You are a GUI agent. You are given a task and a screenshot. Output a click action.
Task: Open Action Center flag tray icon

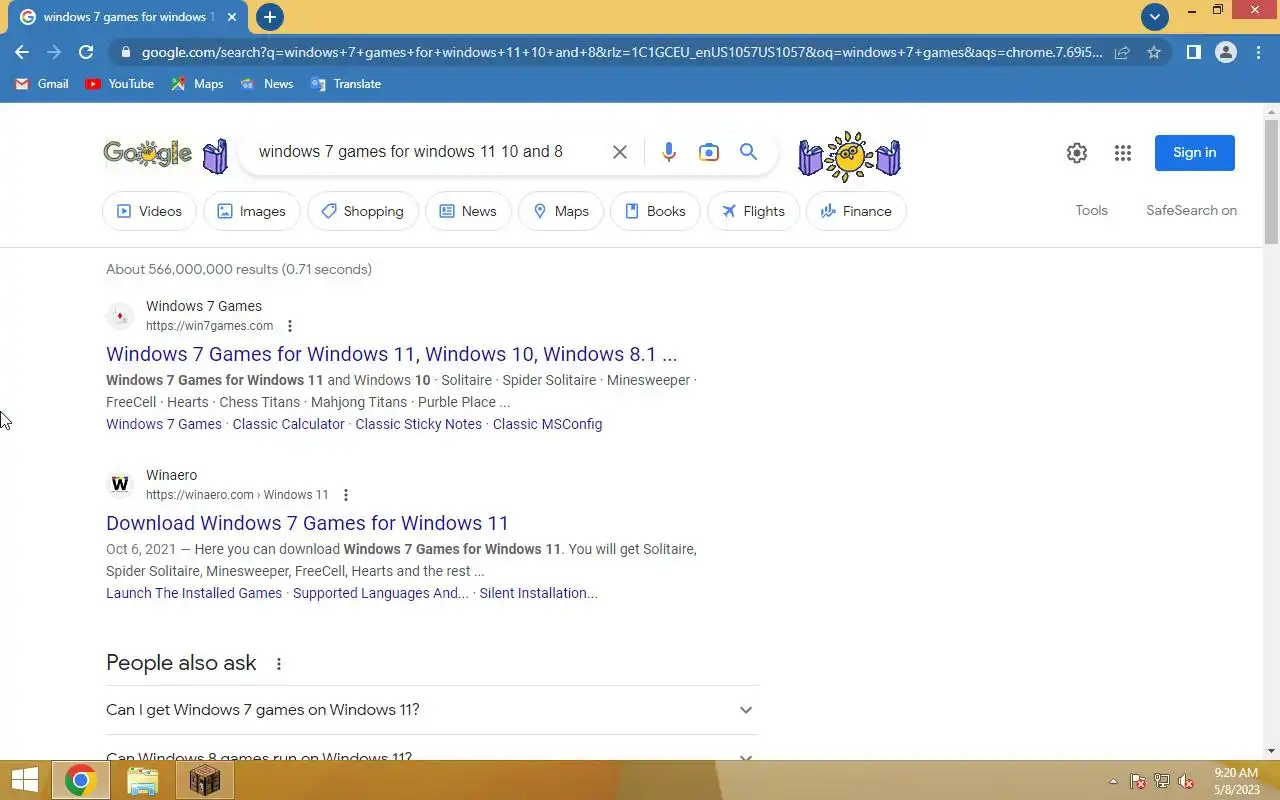[1138, 782]
